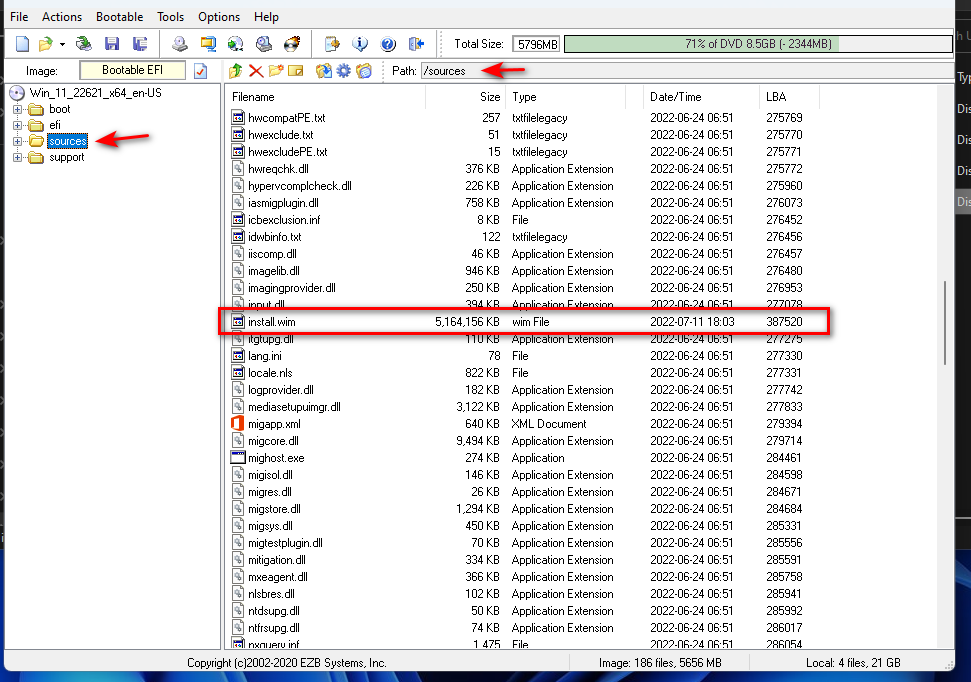The image size is (971, 682).
Task: Click the gear properties icon
Action: pos(344,71)
